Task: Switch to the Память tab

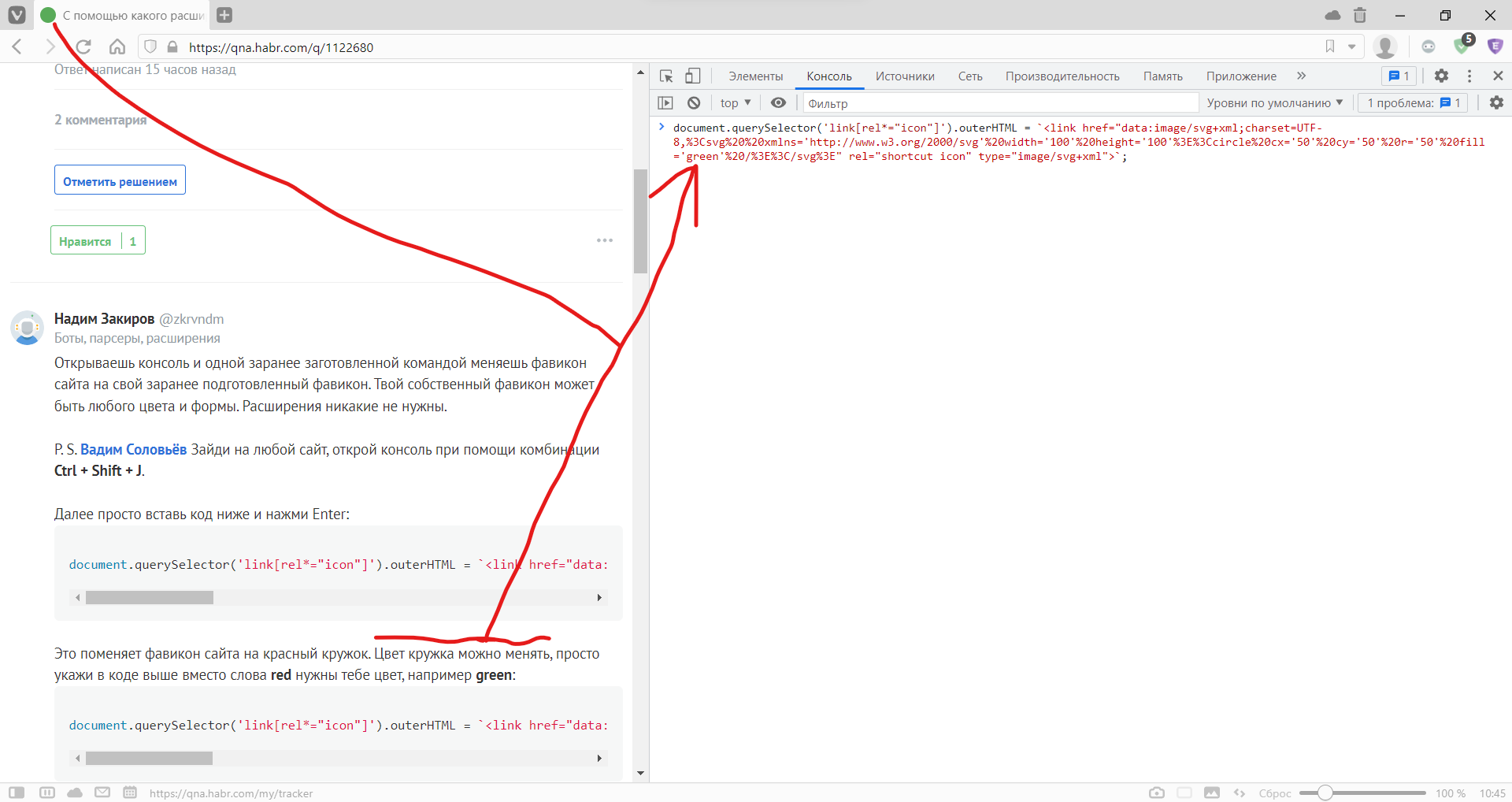Action: (x=1163, y=76)
